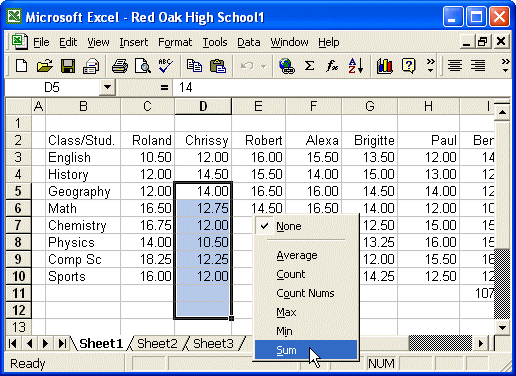Open the Undo history dropdown arrow
Image resolution: width=516 pixels, height=376 pixels.
tap(263, 66)
